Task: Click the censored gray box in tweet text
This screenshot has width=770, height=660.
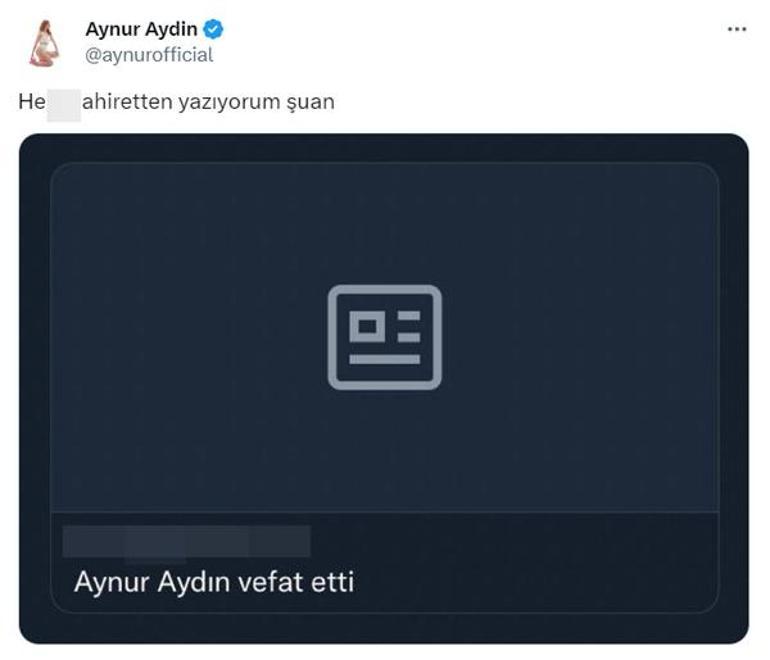Action: 64,105
